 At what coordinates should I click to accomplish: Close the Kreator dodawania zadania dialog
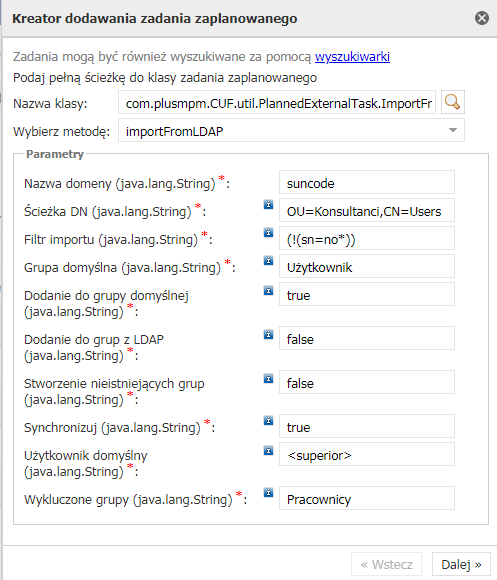482,18
